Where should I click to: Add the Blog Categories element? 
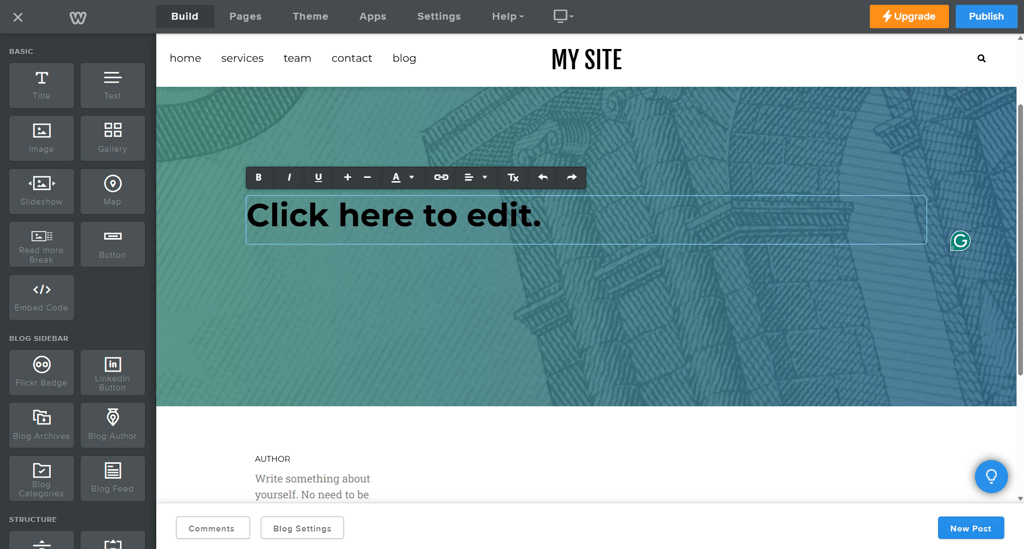[x=41, y=478]
